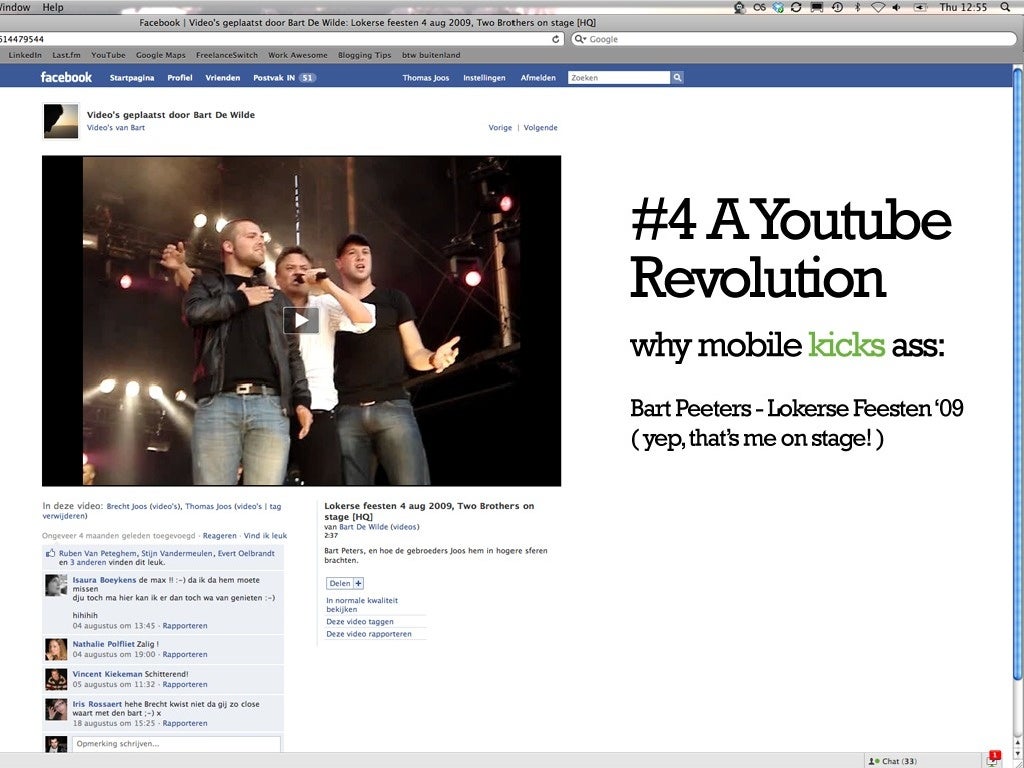
Task: Click the battery icon in menu bar
Action: tap(920, 7)
